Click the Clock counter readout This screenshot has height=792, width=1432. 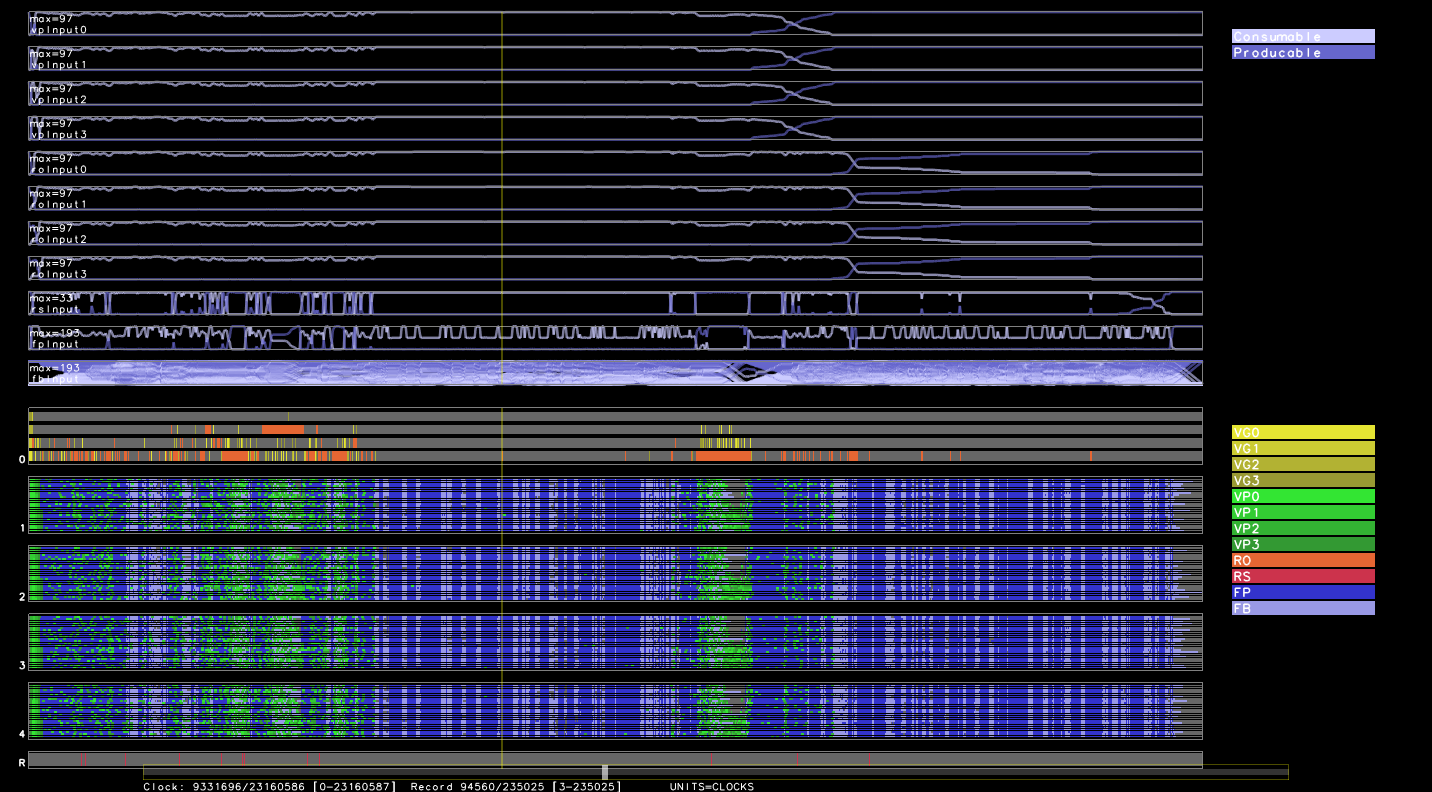[269, 786]
